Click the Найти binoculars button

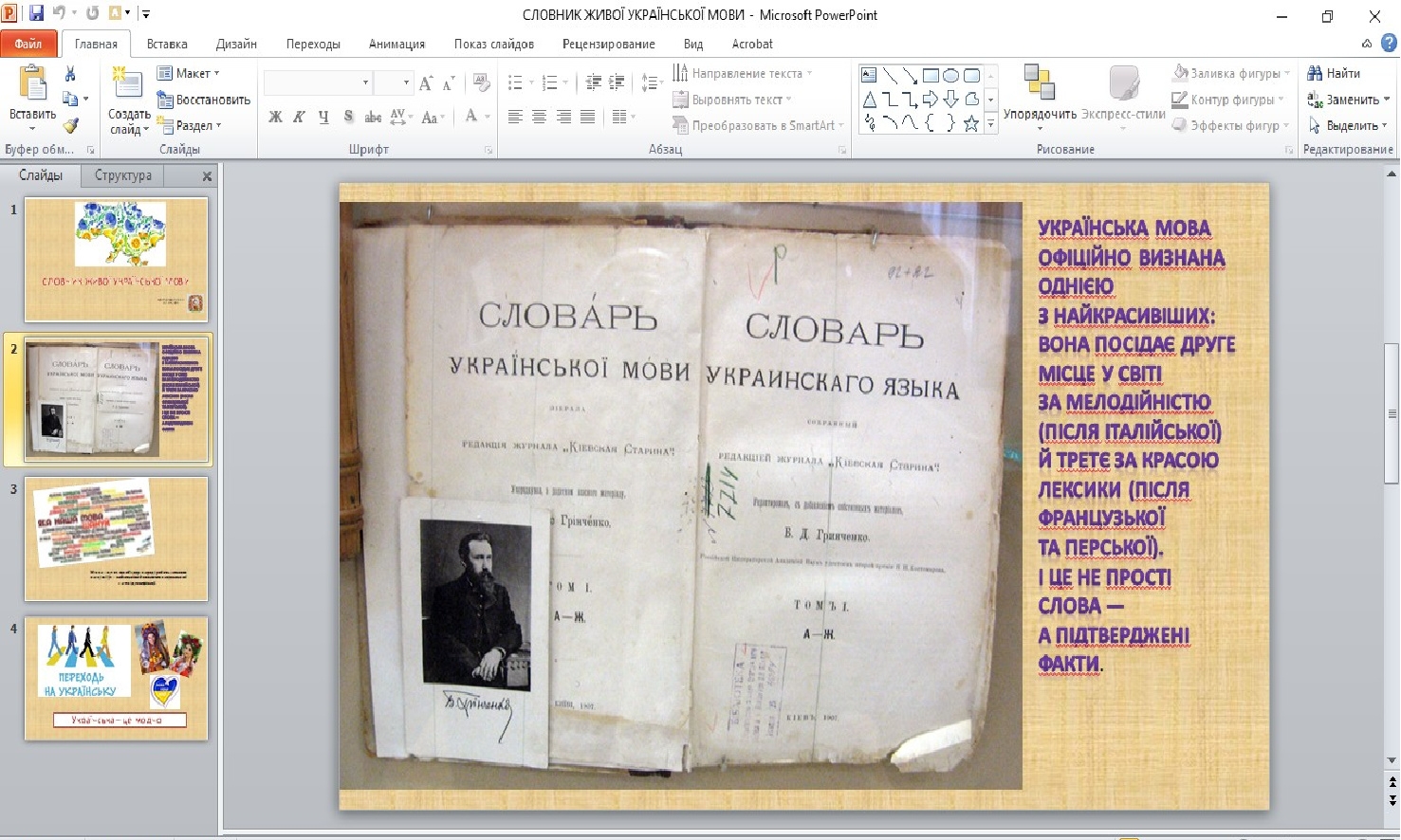1334,73
